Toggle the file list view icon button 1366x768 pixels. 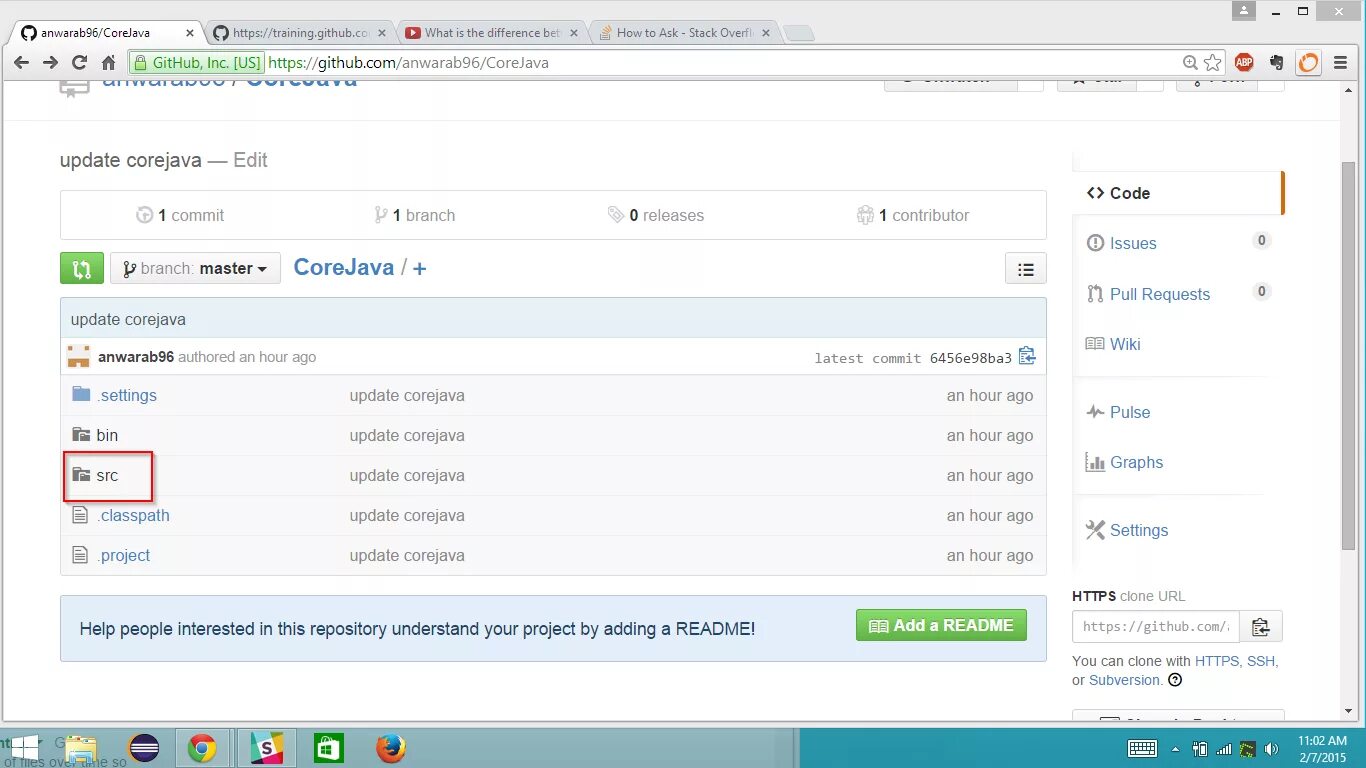click(x=1025, y=269)
